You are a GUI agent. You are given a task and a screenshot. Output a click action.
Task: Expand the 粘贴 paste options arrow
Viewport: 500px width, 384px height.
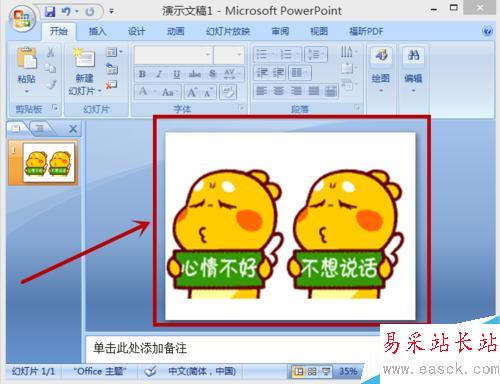(27, 91)
